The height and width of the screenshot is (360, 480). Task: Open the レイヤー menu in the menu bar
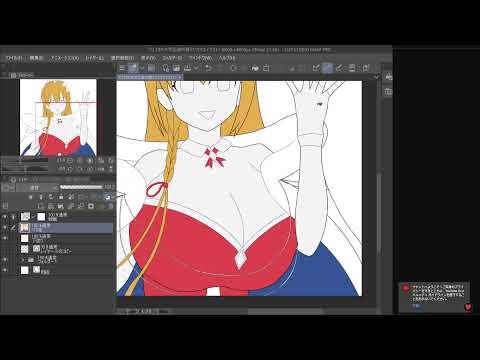click(95, 58)
